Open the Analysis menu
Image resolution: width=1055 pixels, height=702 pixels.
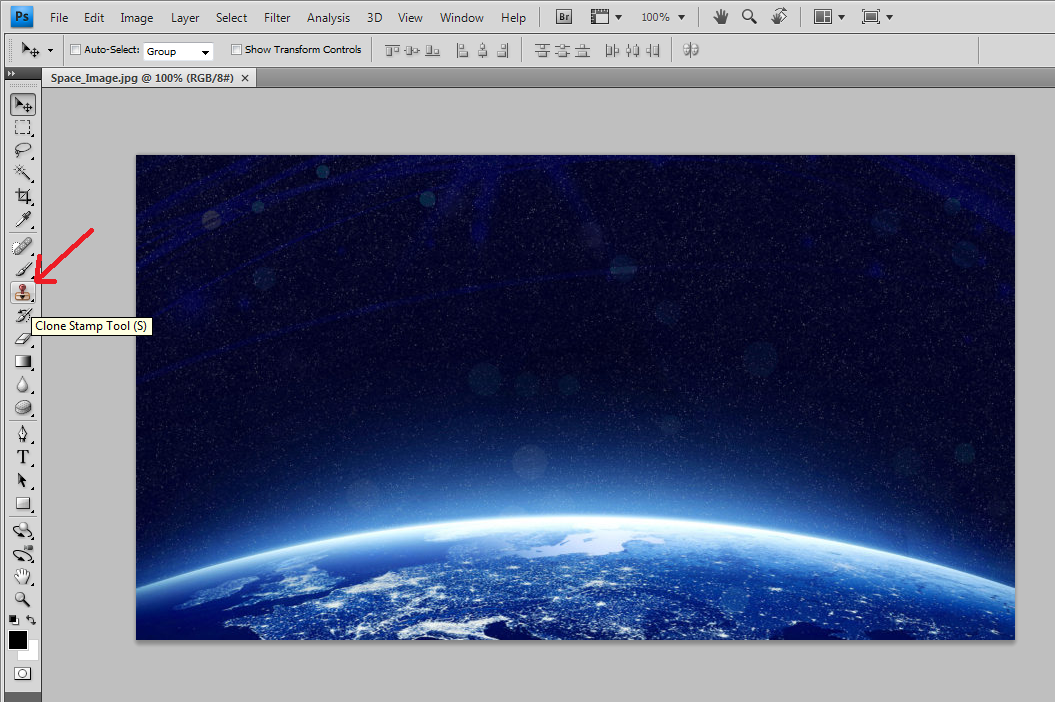click(x=328, y=17)
